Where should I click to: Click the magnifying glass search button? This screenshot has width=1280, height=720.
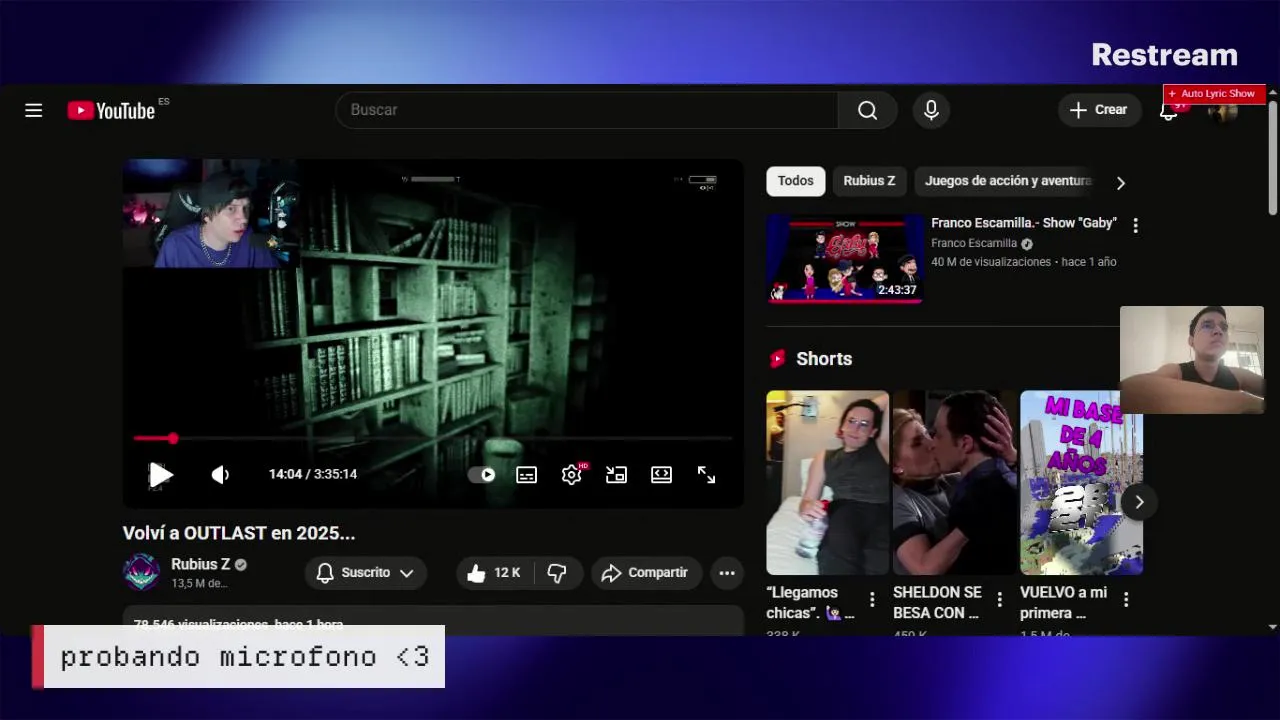[x=867, y=110]
